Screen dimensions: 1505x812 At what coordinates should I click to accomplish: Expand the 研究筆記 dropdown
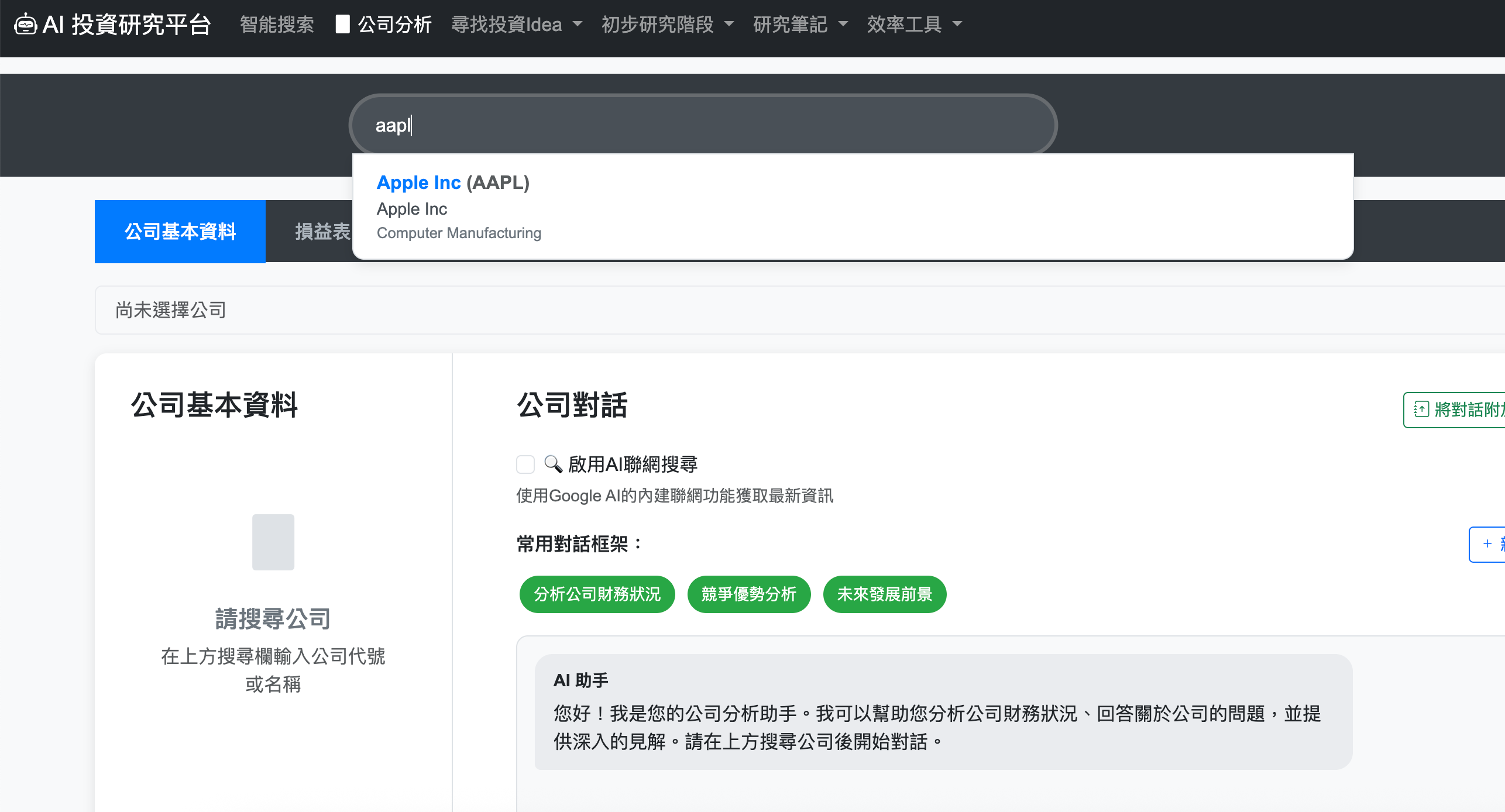point(800,25)
